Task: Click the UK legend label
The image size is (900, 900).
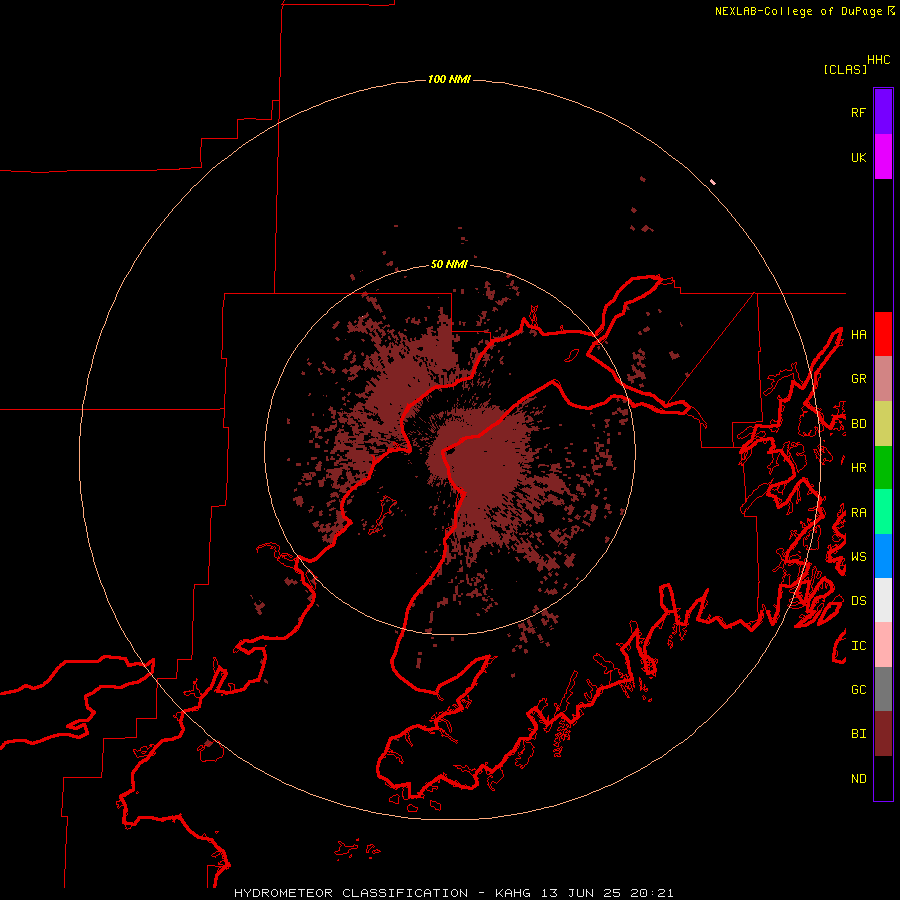Action: pos(858,157)
